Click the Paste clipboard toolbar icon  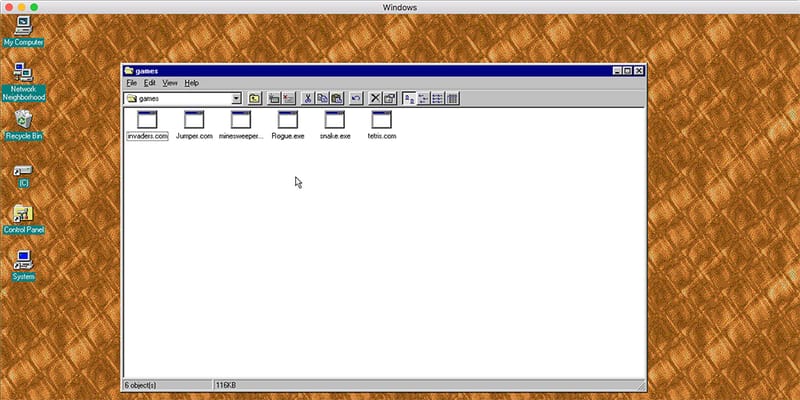(x=337, y=98)
